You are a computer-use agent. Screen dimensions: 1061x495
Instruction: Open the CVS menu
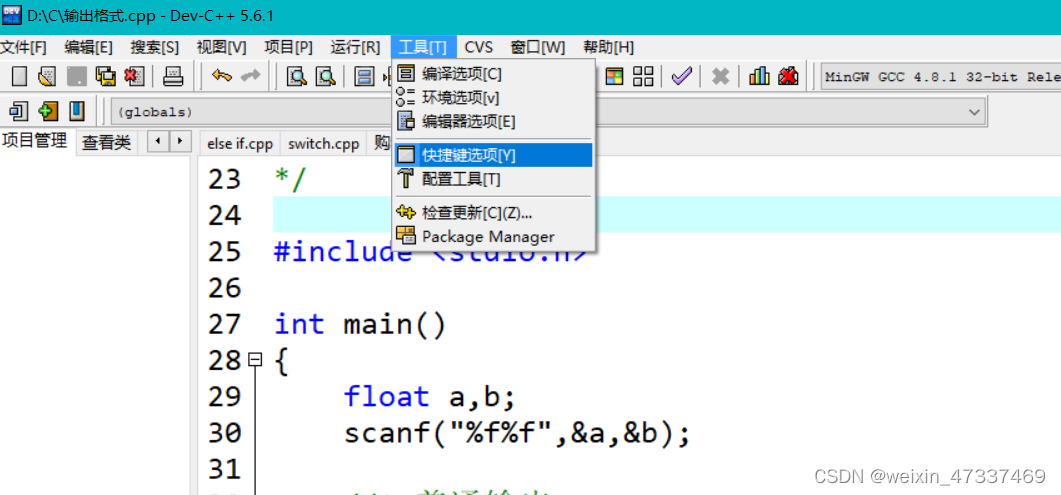[x=478, y=47]
